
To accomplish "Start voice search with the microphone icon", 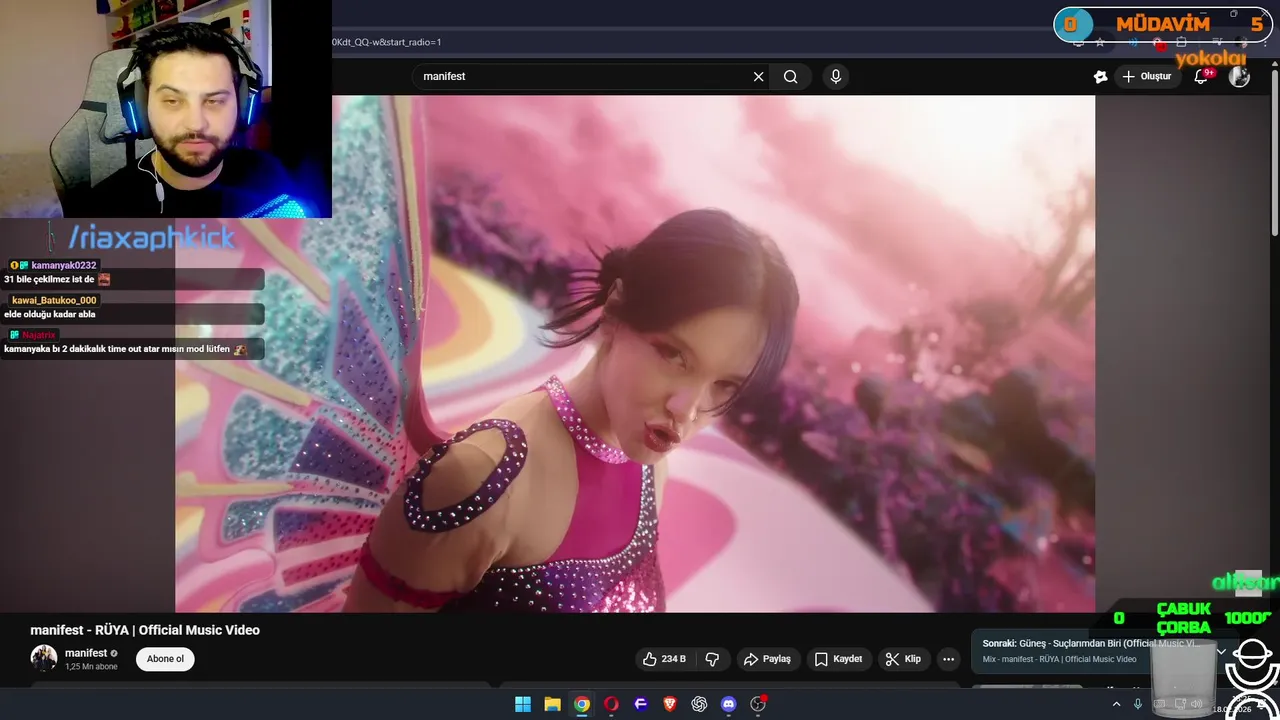I will tap(835, 76).
